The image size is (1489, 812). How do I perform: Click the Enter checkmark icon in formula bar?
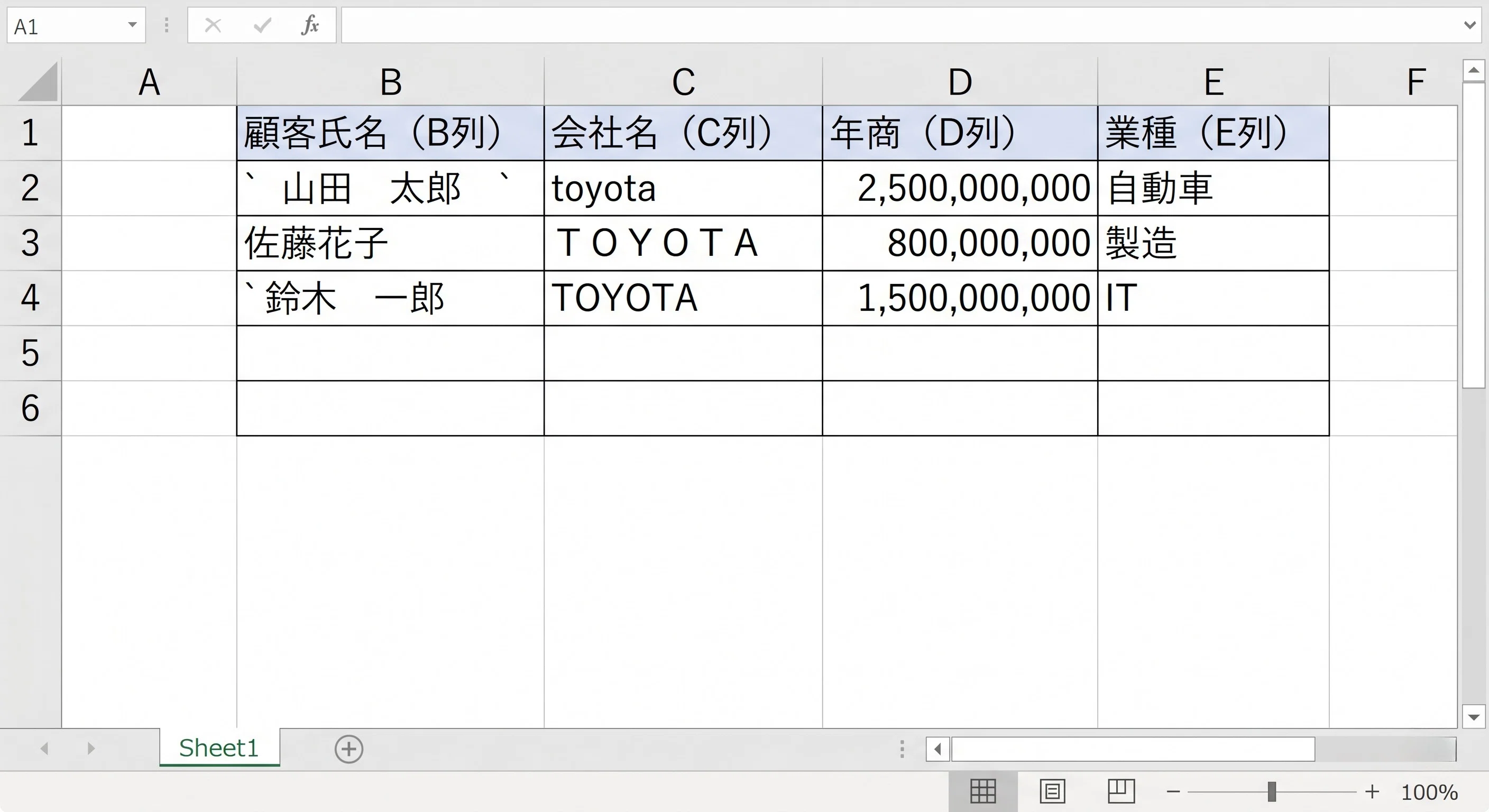262,25
